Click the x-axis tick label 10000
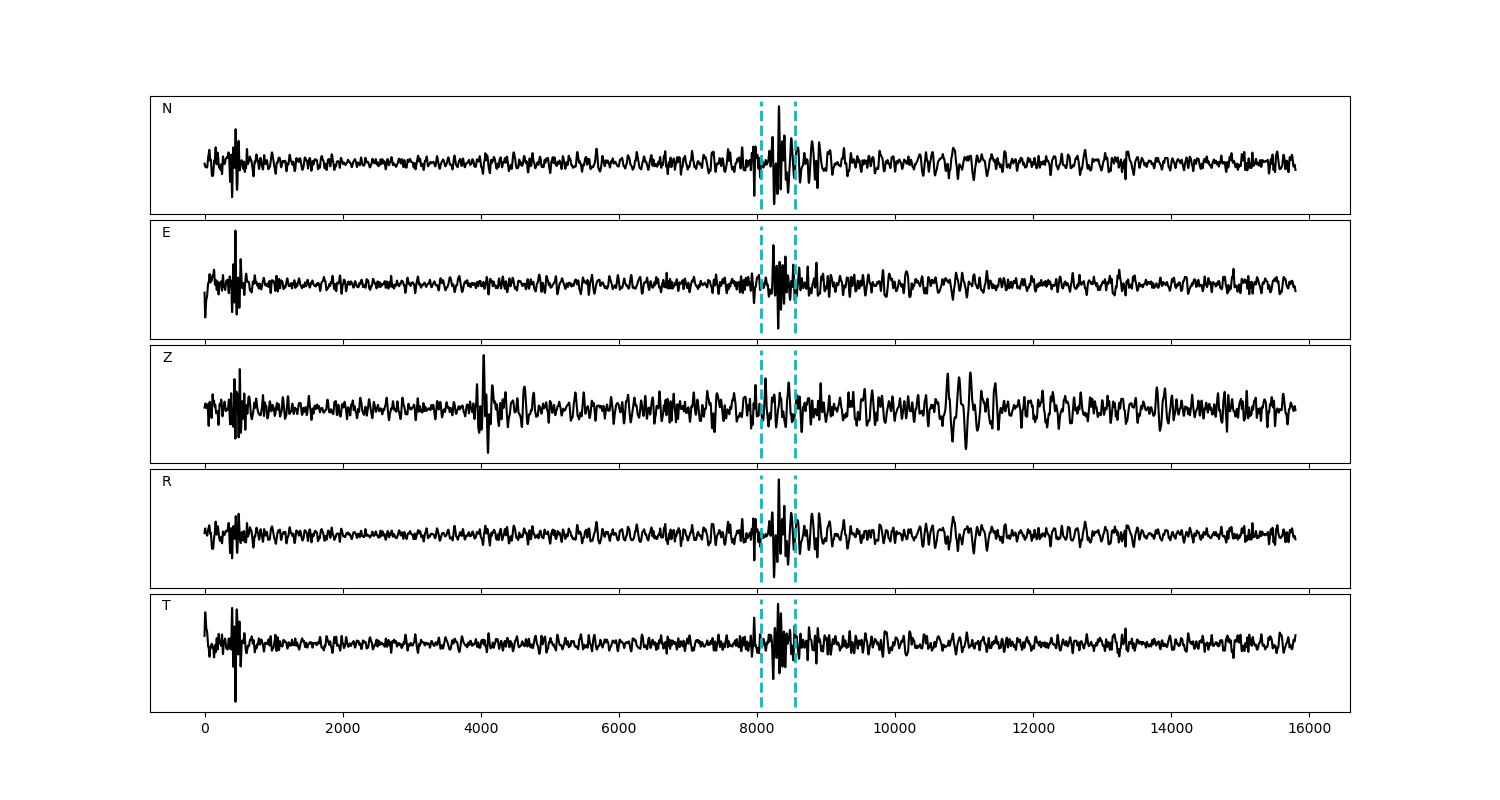 (x=895, y=730)
